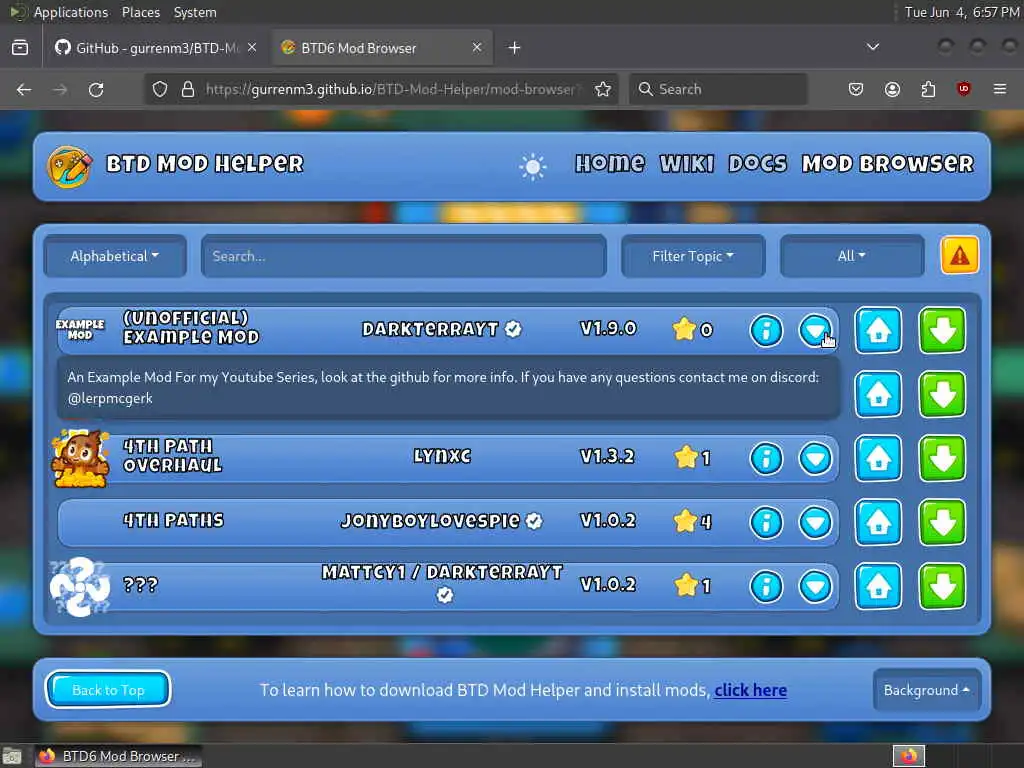Focus the mod Search field

pos(404,256)
